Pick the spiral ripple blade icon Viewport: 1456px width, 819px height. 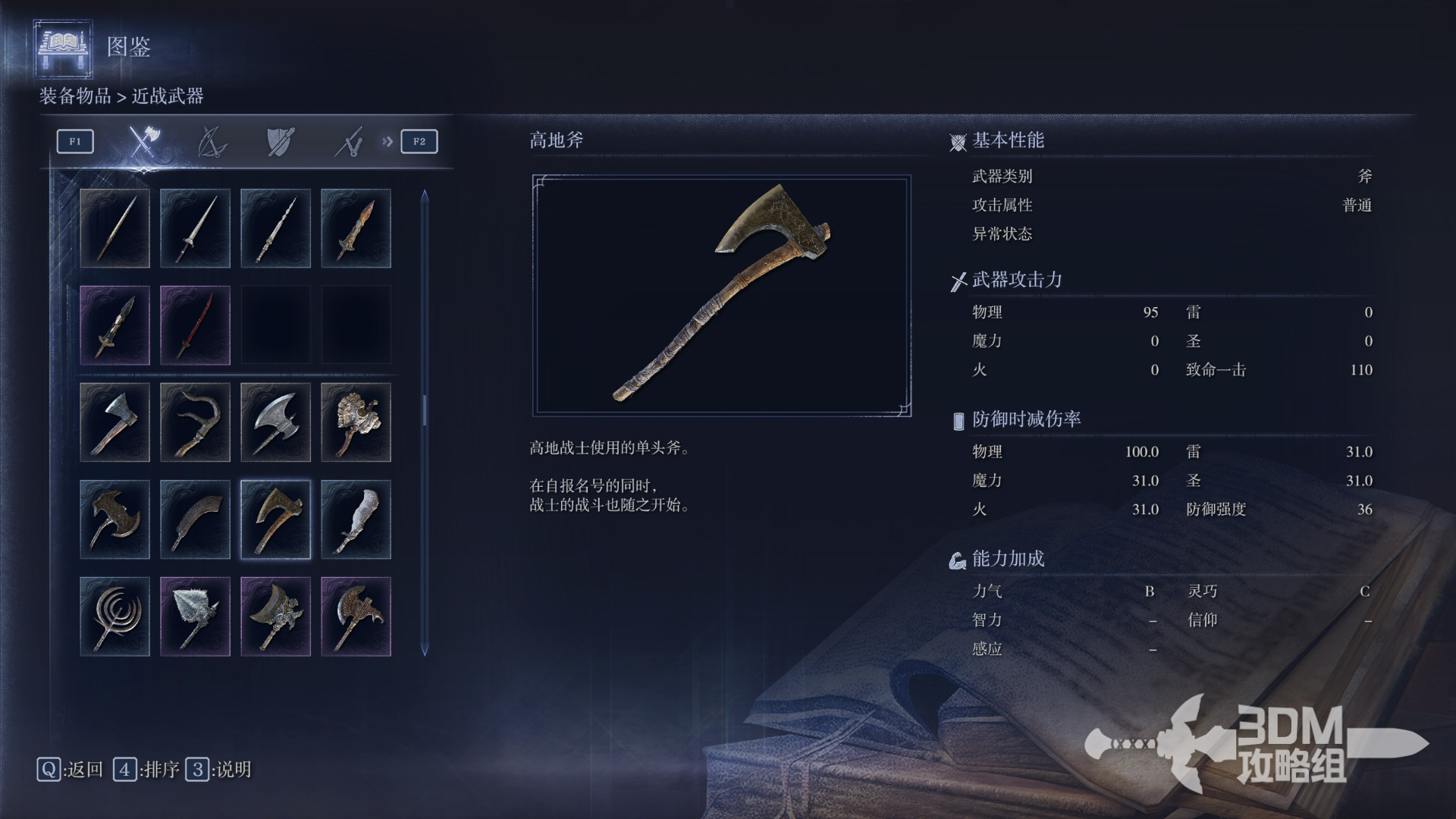[115, 617]
